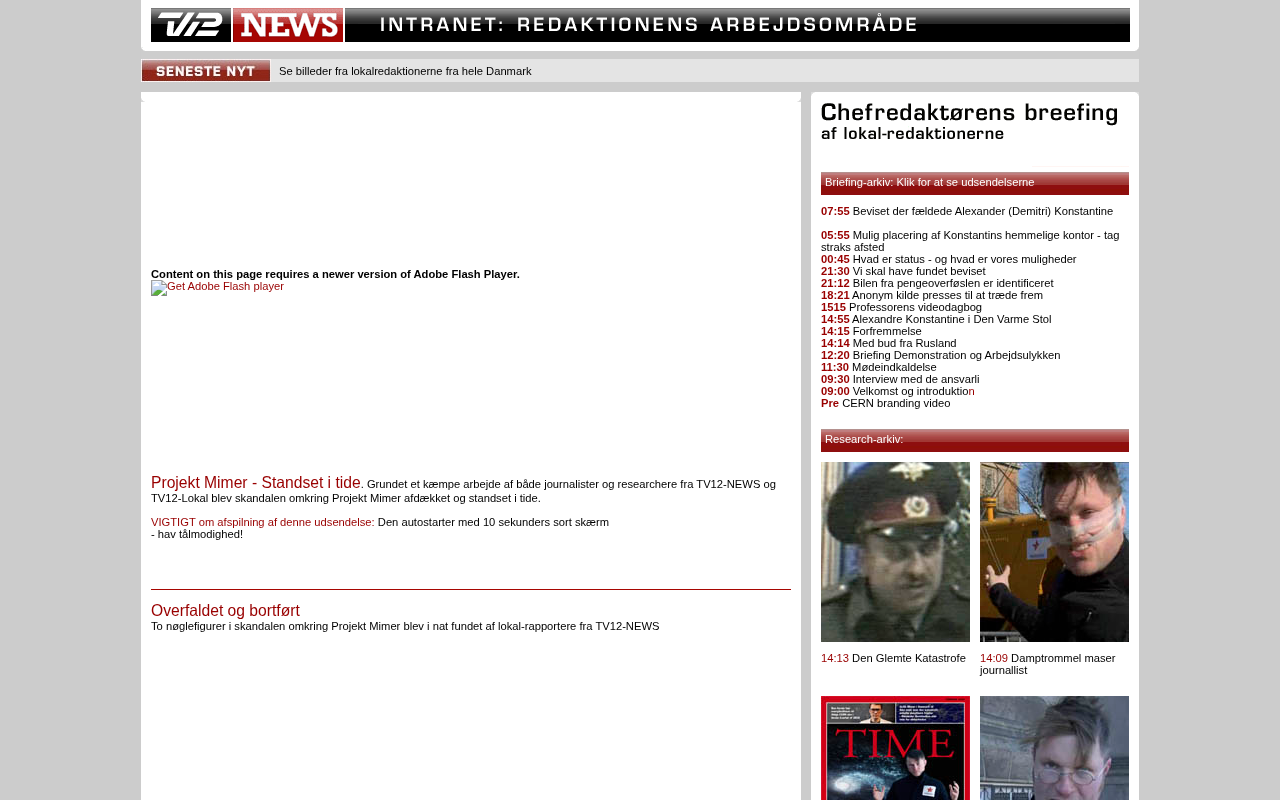The width and height of the screenshot is (1280, 800).
Task: Open 07:55 briefing about Beviset der fældede Konstantine
Action: [967, 211]
